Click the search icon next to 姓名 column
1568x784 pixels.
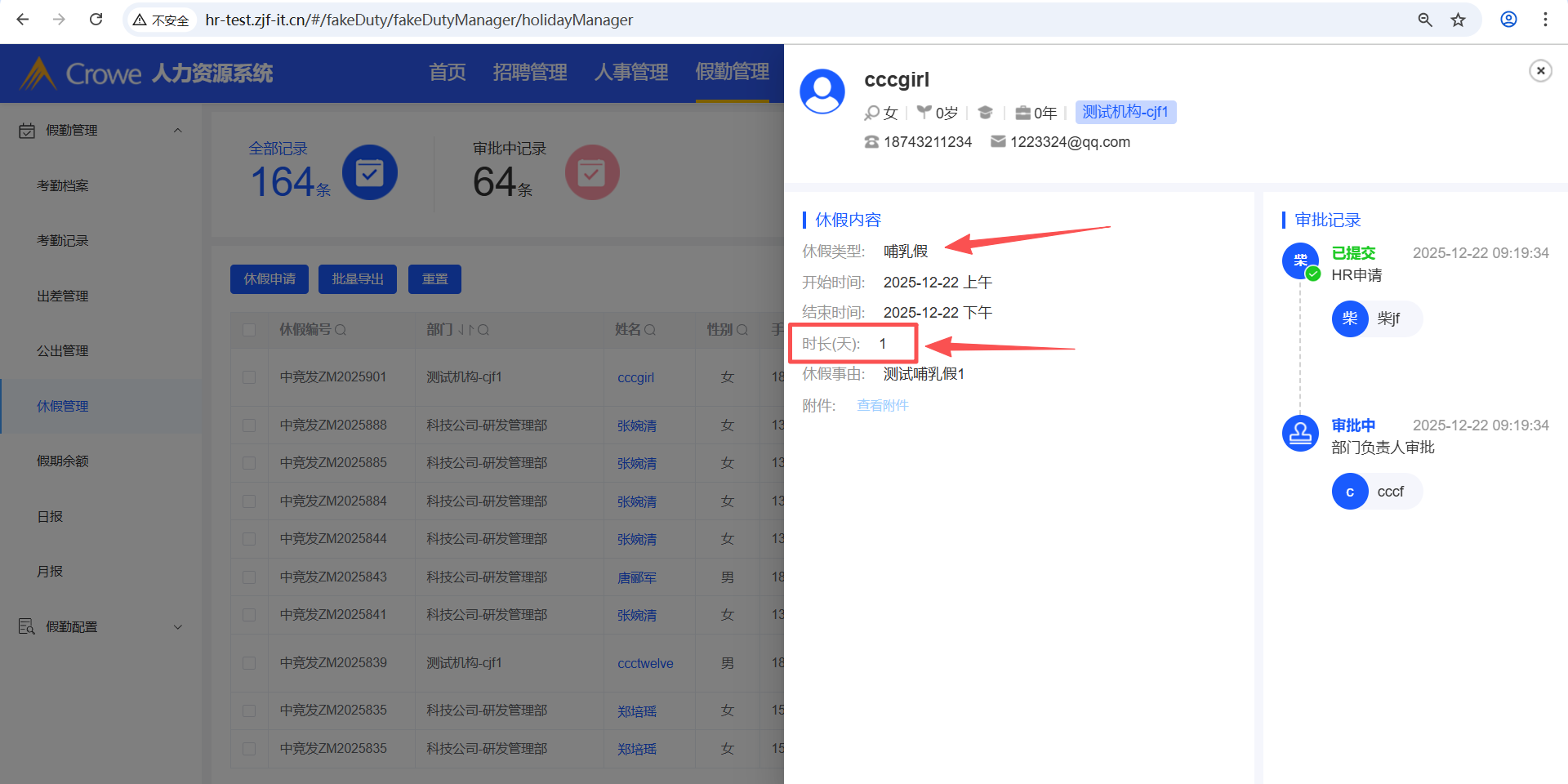pos(650,330)
